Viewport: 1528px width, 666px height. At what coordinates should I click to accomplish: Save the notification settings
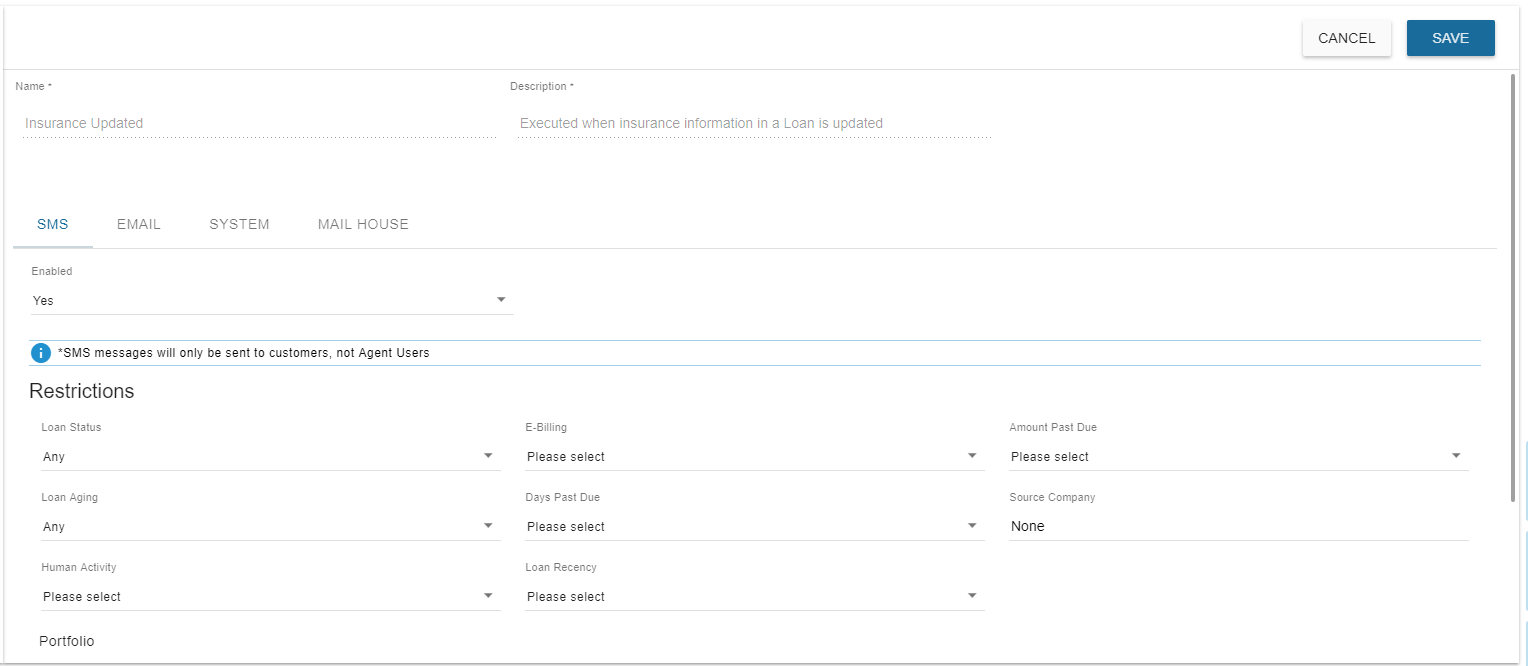point(1450,38)
